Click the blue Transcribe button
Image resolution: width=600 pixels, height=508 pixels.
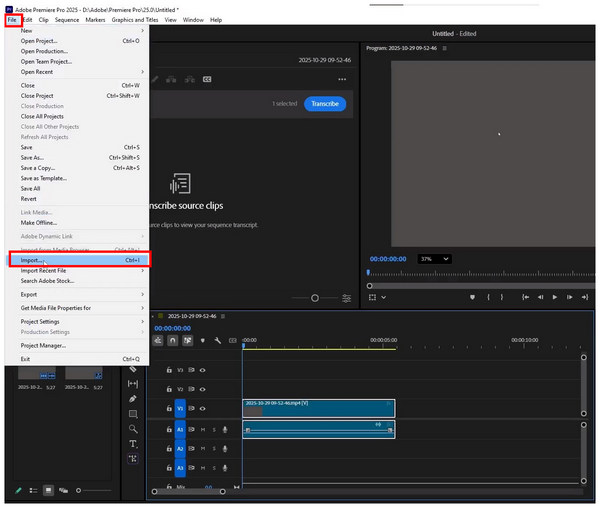pyautogui.click(x=325, y=104)
